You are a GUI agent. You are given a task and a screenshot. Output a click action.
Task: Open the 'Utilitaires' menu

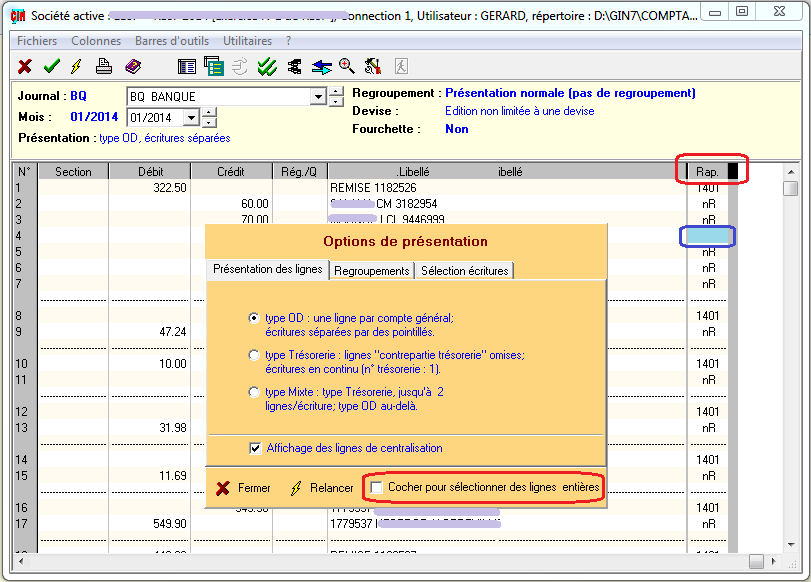pos(247,41)
